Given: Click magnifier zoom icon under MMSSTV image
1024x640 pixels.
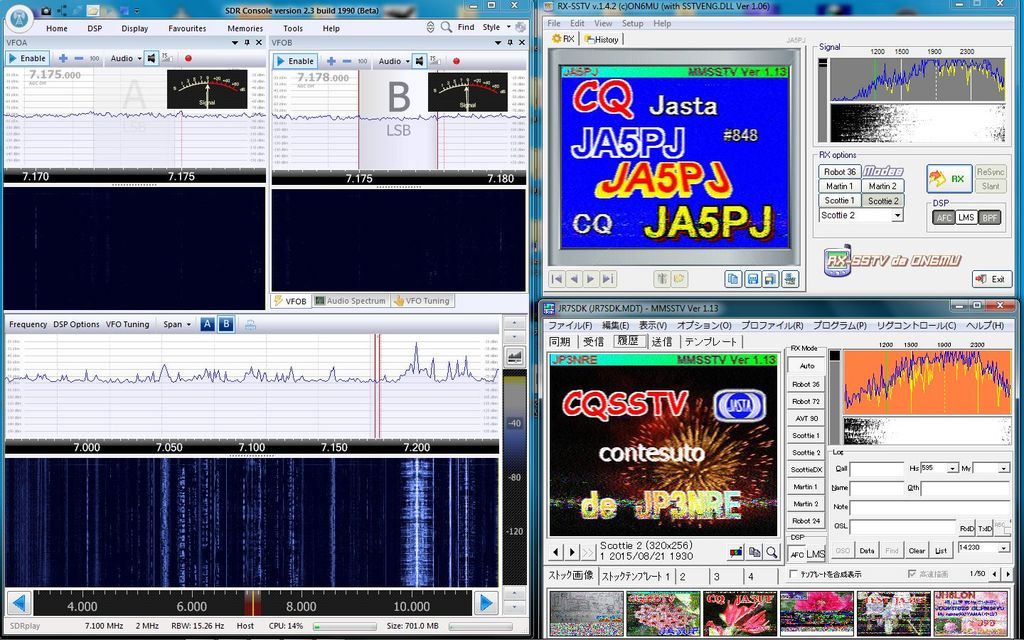Looking at the screenshot, I should click(x=772, y=552).
